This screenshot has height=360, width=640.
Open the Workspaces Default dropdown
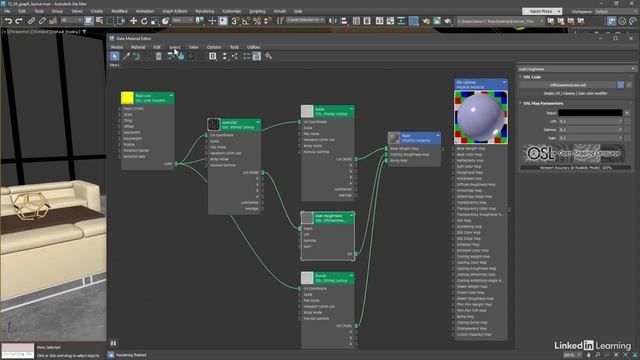pyautogui.click(x=616, y=11)
